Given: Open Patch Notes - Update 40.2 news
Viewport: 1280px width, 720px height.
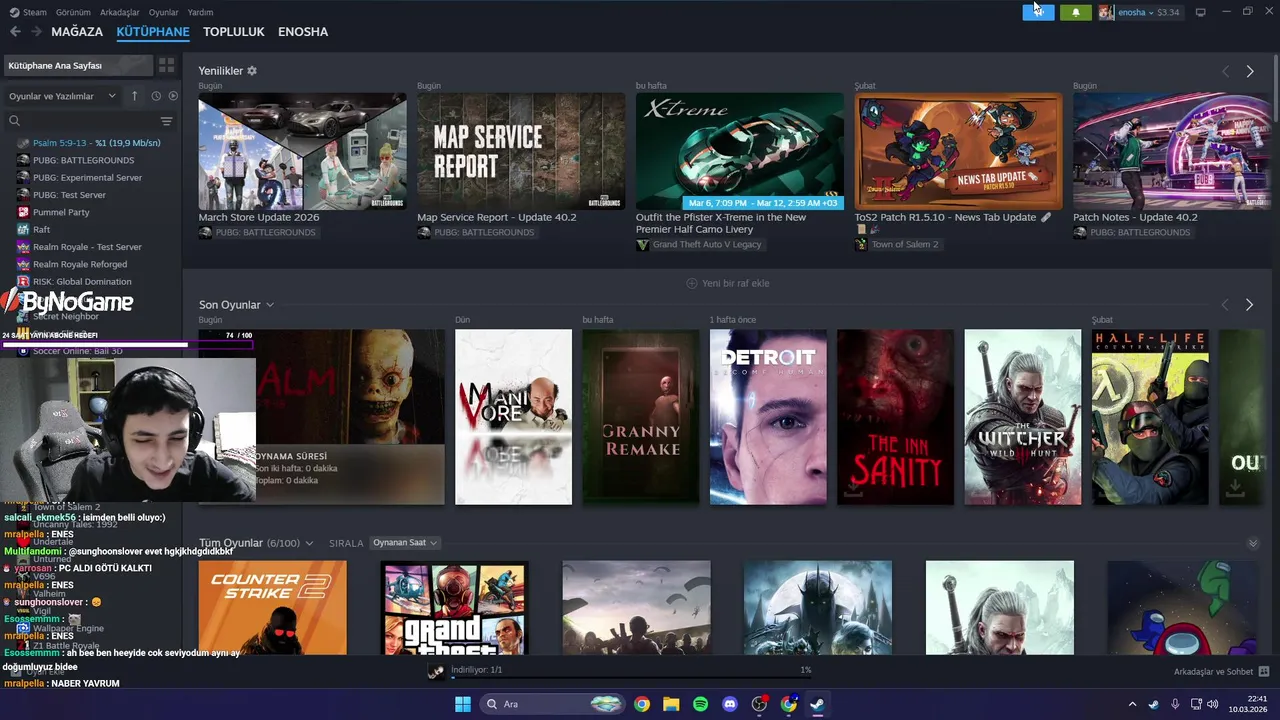Looking at the screenshot, I should pyautogui.click(x=1172, y=152).
